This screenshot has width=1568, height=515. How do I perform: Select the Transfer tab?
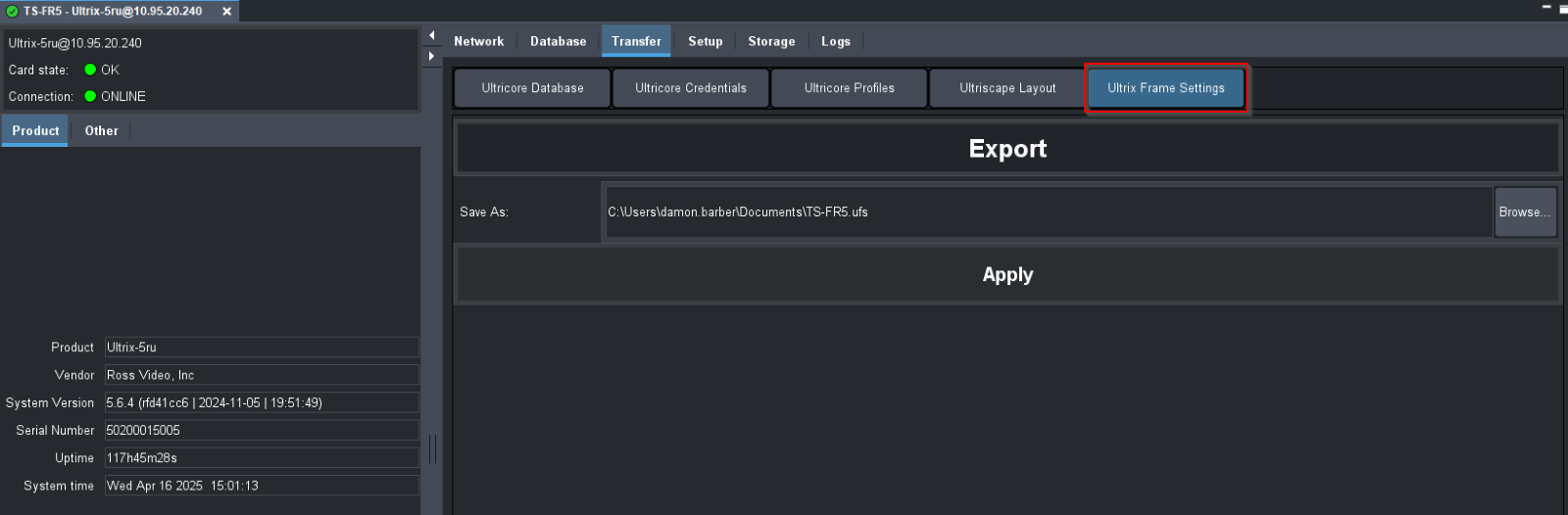[x=636, y=41]
